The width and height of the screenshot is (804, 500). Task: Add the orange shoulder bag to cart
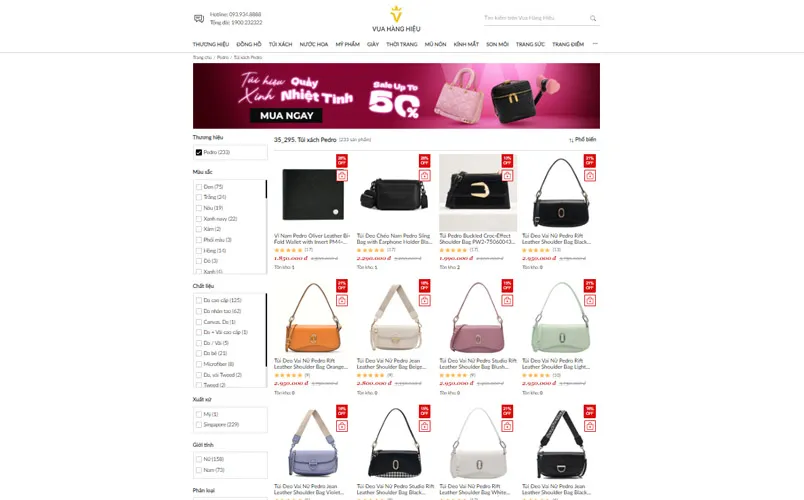pyautogui.click(x=342, y=301)
